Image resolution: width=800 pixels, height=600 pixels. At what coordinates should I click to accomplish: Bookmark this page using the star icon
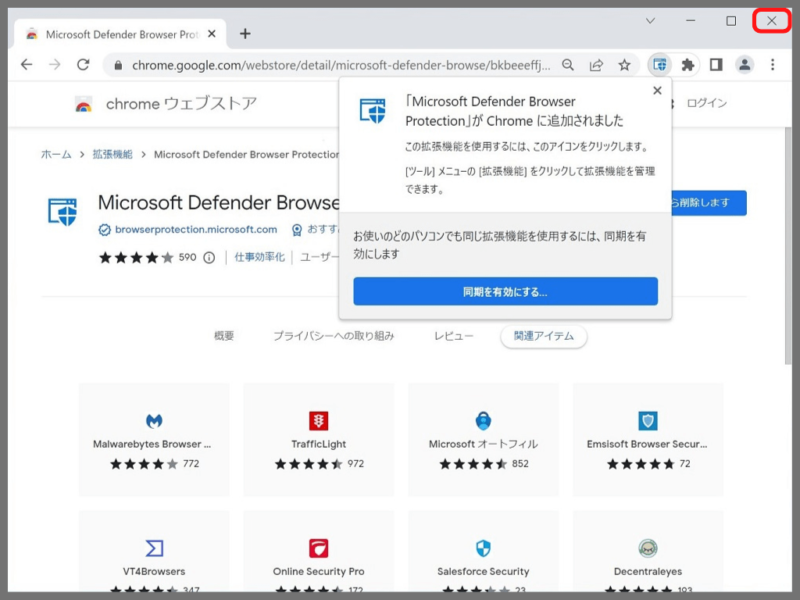pyautogui.click(x=625, y=64)
